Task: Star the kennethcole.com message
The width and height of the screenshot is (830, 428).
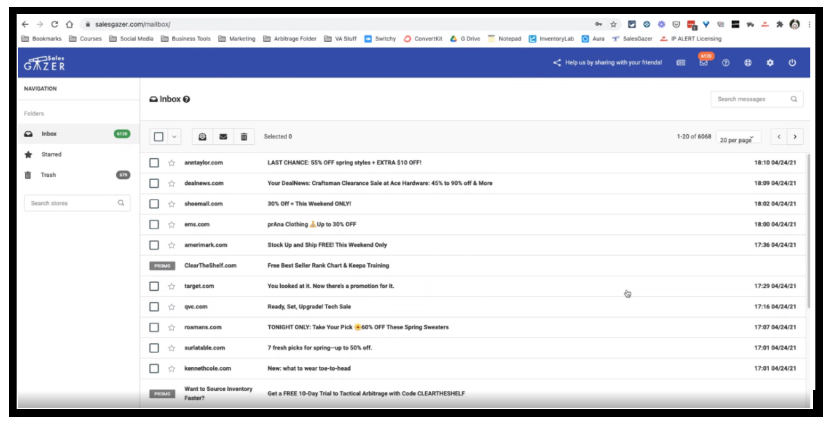Action: click(172, 369)
